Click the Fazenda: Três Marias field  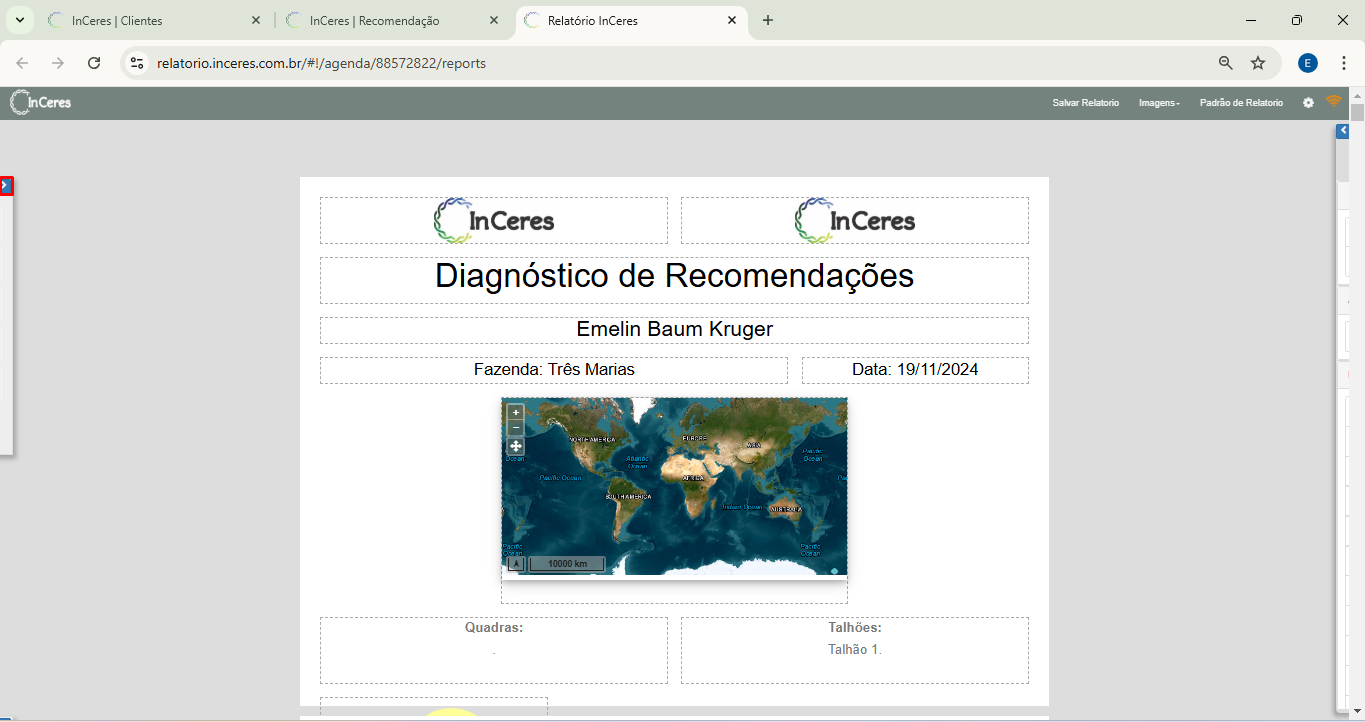point(554,370)
